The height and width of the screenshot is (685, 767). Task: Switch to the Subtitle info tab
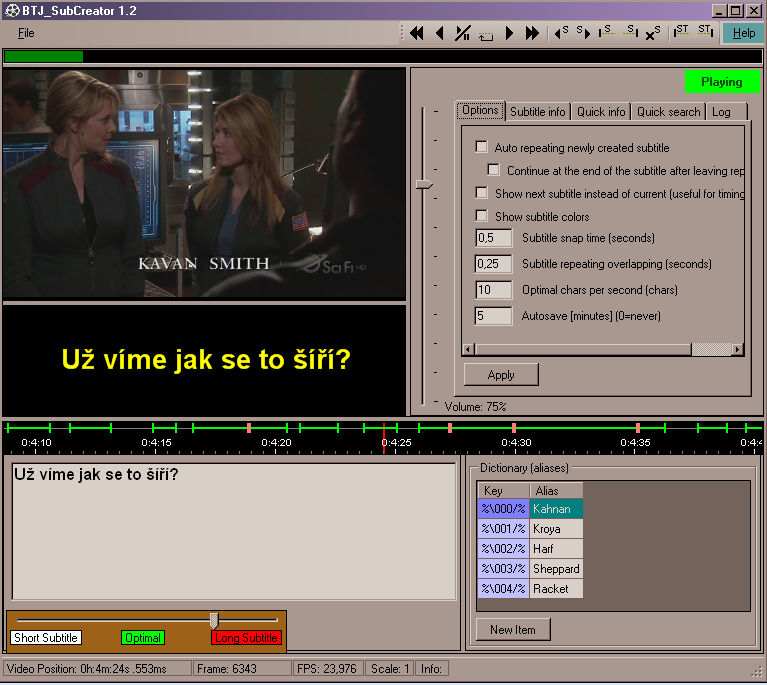coord(537,112)
